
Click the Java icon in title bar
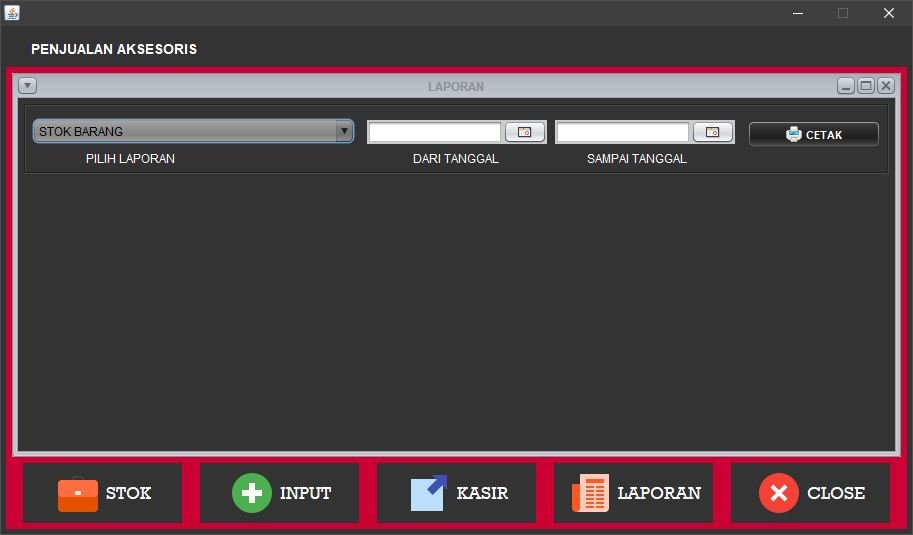12,13
